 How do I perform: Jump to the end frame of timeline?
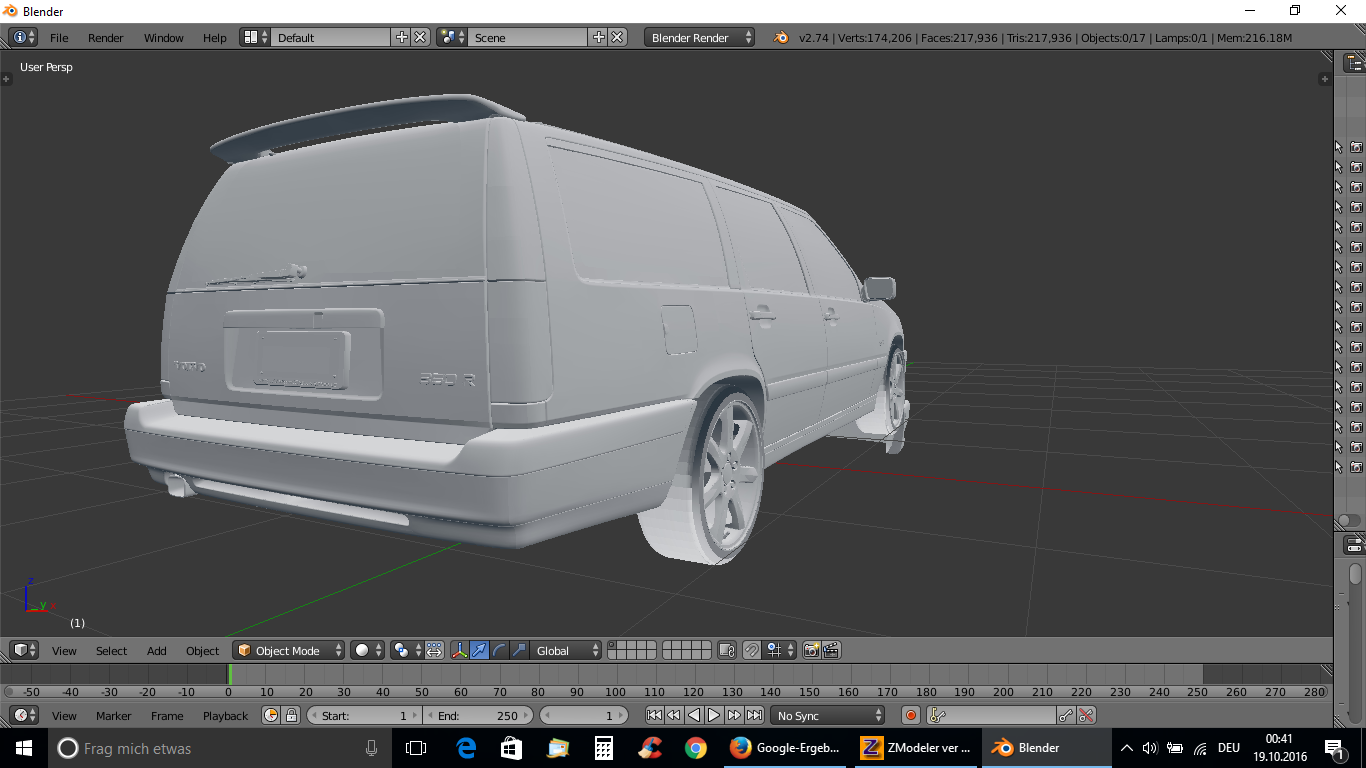tap(755, 715)
